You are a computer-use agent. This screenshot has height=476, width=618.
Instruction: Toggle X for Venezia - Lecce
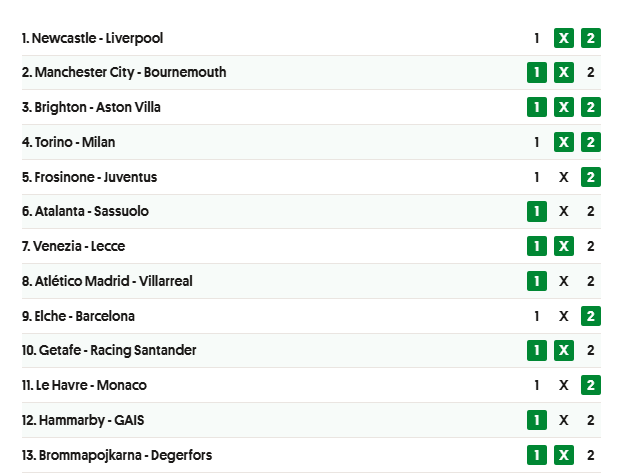[x=564, y=246]
